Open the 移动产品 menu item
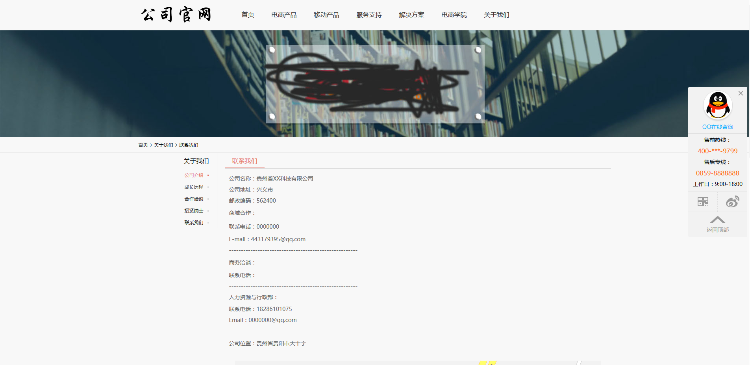The height and width of the screenshot is (365, 750). (x=327, y=15)
